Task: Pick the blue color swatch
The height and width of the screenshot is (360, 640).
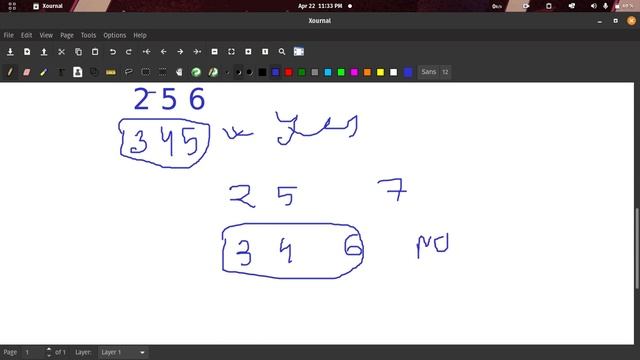Action: (x=276, y=72)
